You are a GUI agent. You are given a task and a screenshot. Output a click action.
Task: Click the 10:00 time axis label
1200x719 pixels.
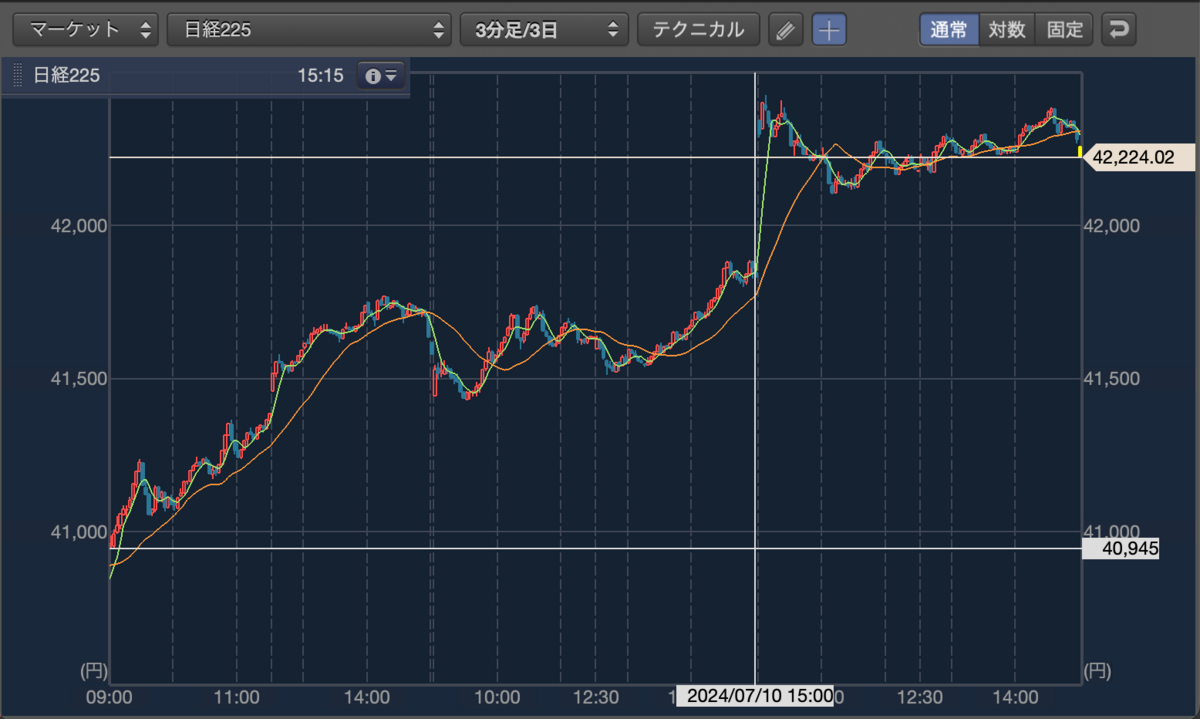pyautogui.click(x=496, y=696)
